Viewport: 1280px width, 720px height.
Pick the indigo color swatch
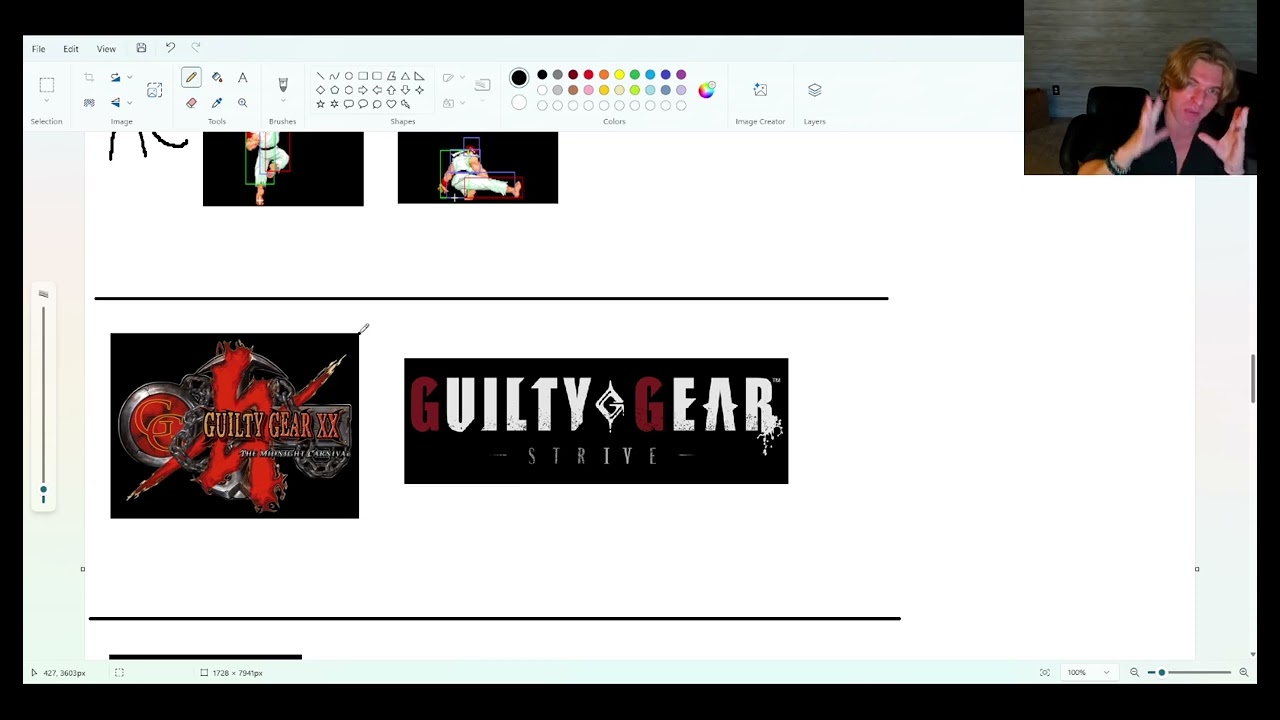[x=666, y=75]
